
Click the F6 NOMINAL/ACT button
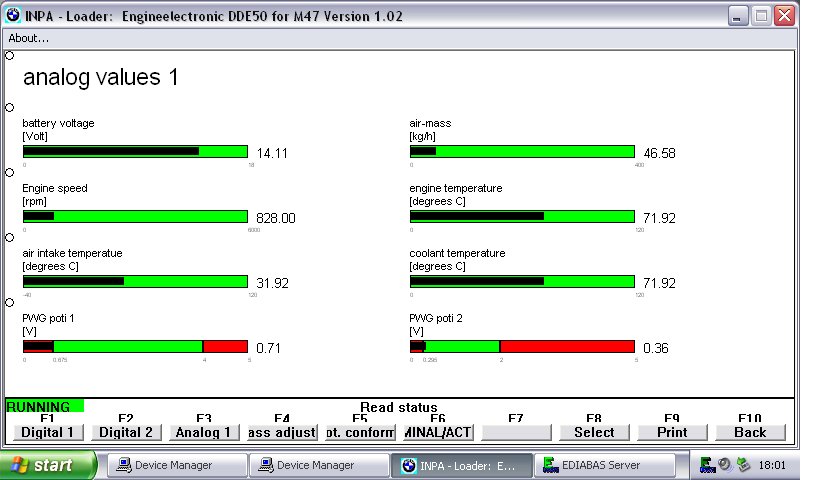(x=438, y=432)
